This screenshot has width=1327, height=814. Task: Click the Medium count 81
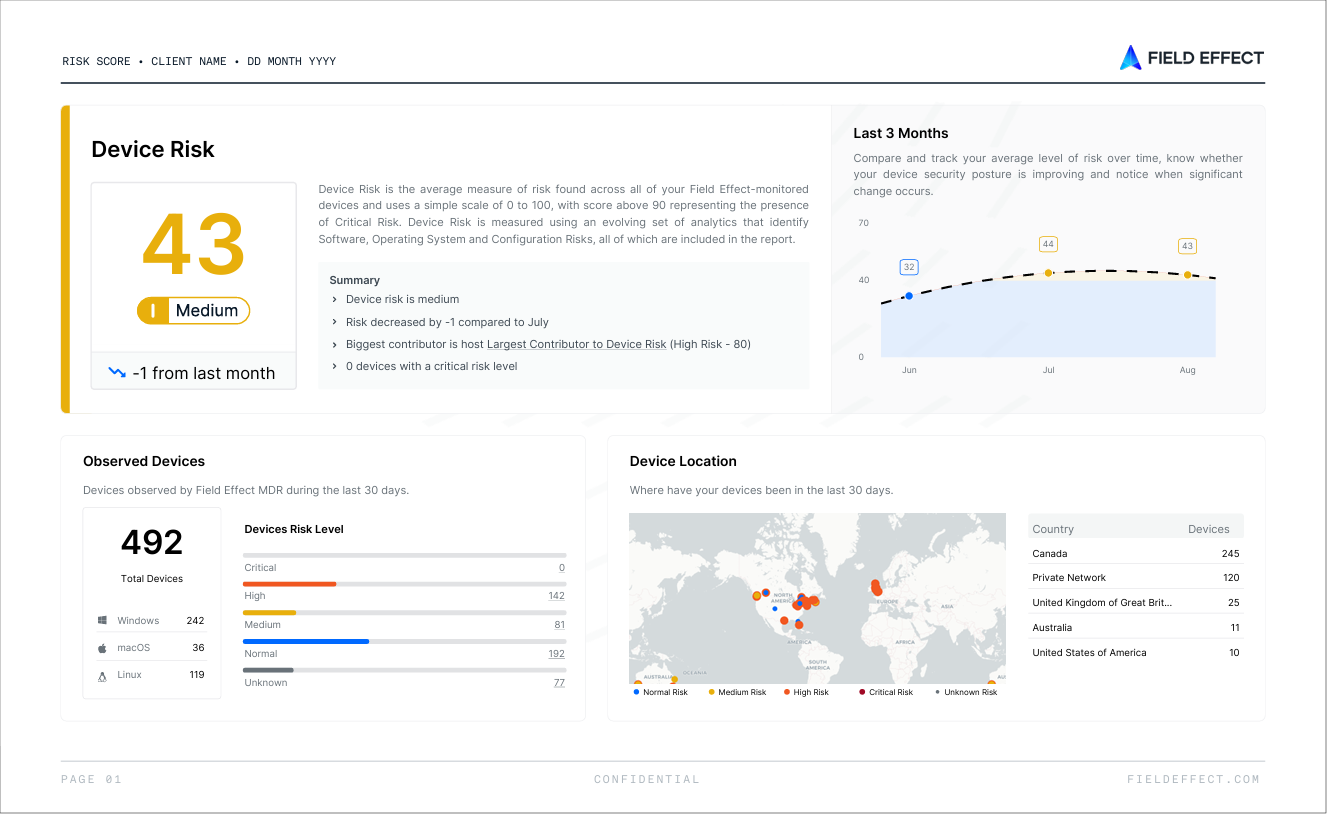[x=559, y=625]
